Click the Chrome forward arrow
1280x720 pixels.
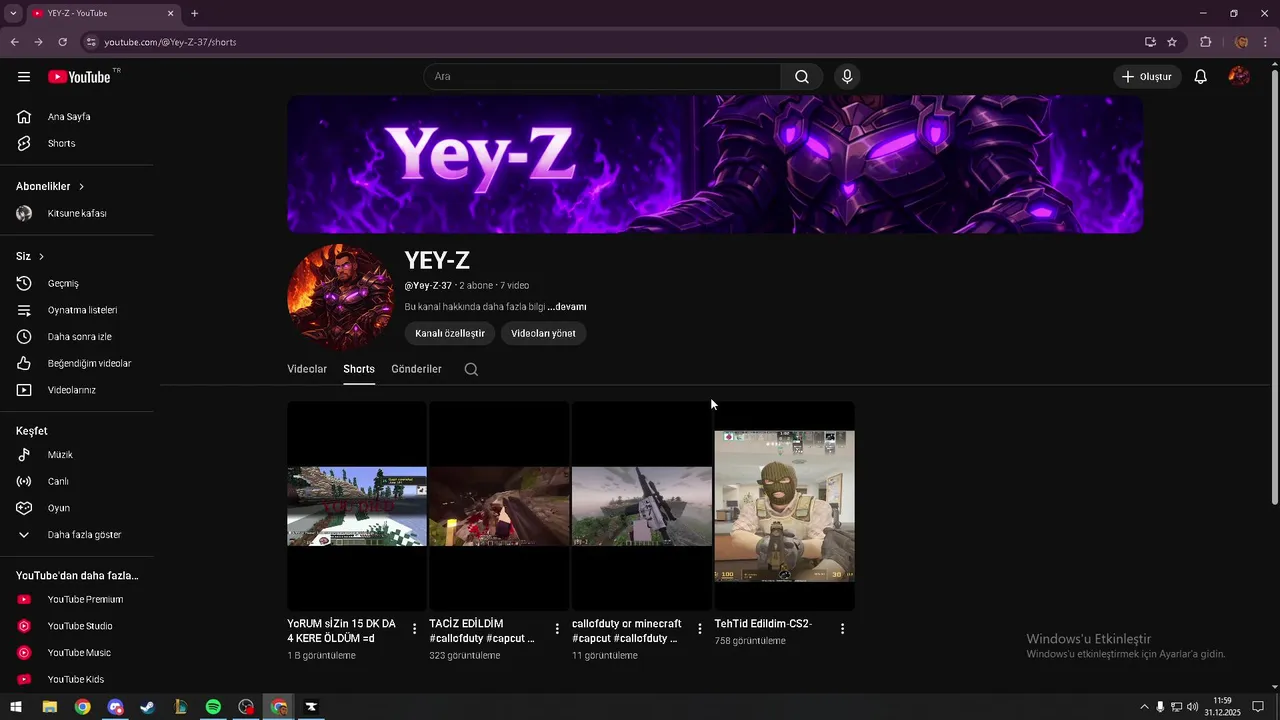(38, 42)
